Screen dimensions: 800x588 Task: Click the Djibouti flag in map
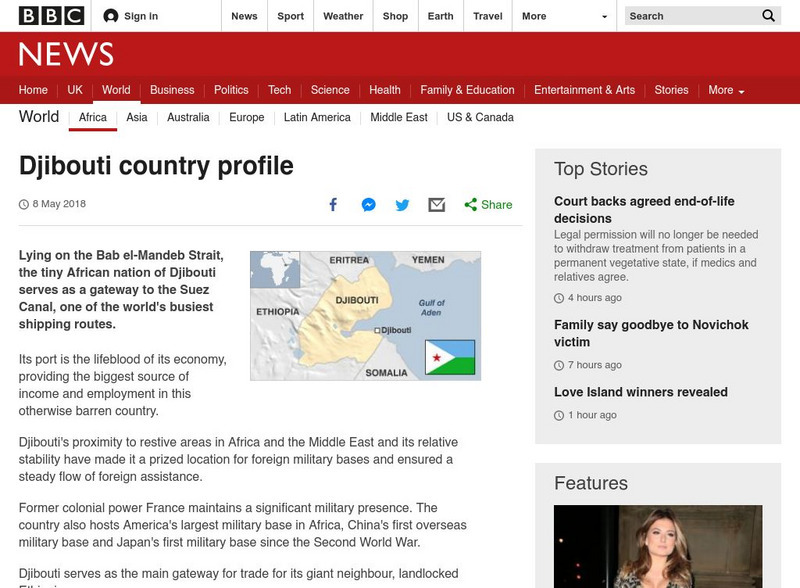pyautogui.click(x=450, y=357)
